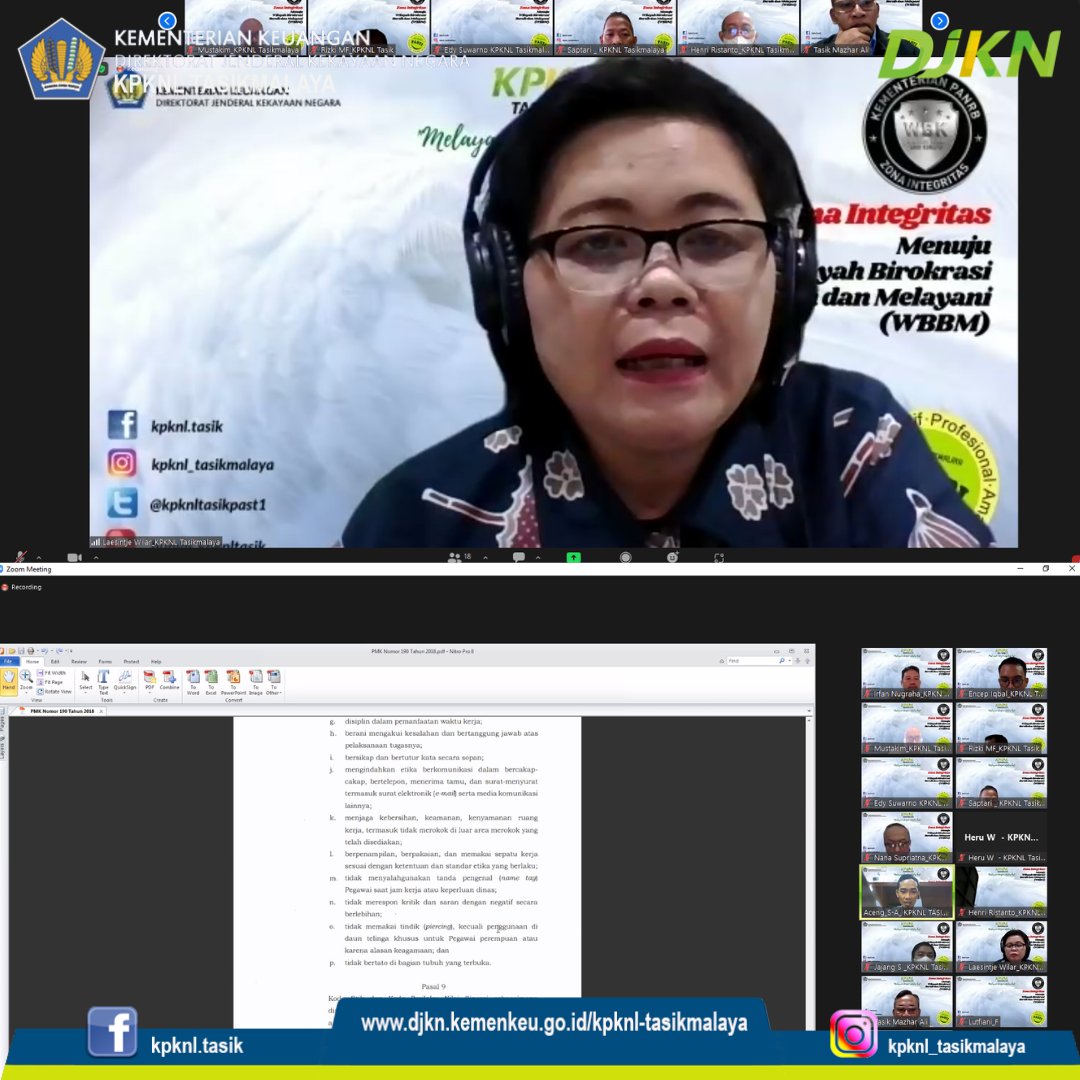Image resolution: width=1080 pixels, height=1080 pixels.
Task: Click the To Other convert option
Action: pos(273,682)
